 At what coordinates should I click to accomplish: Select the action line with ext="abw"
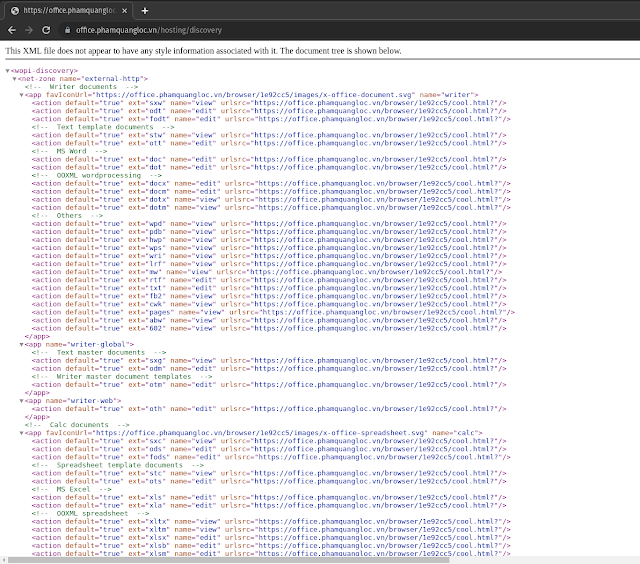pyautogui.click(x=269, y=320)
